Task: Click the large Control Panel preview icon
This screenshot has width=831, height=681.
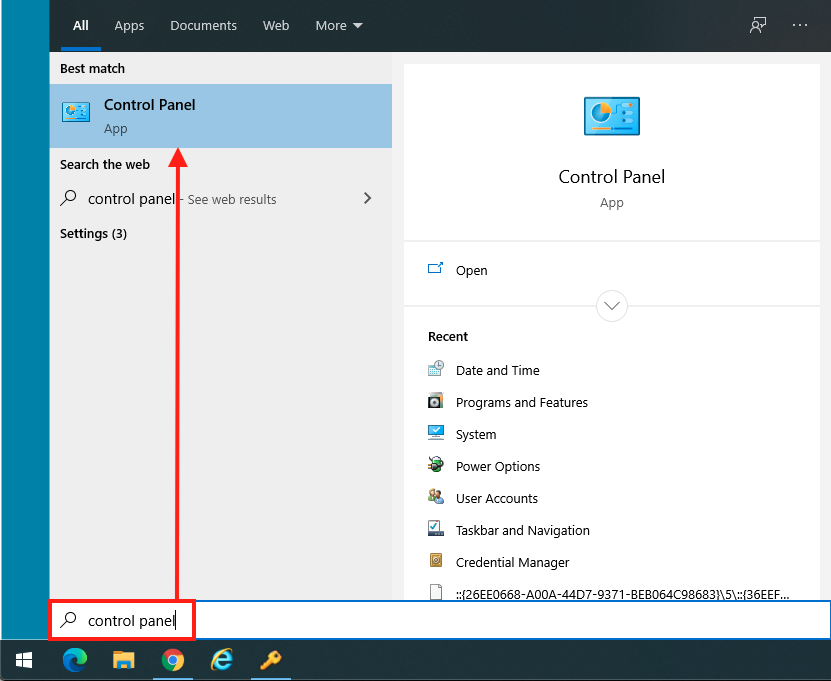Action: [612, 116]
